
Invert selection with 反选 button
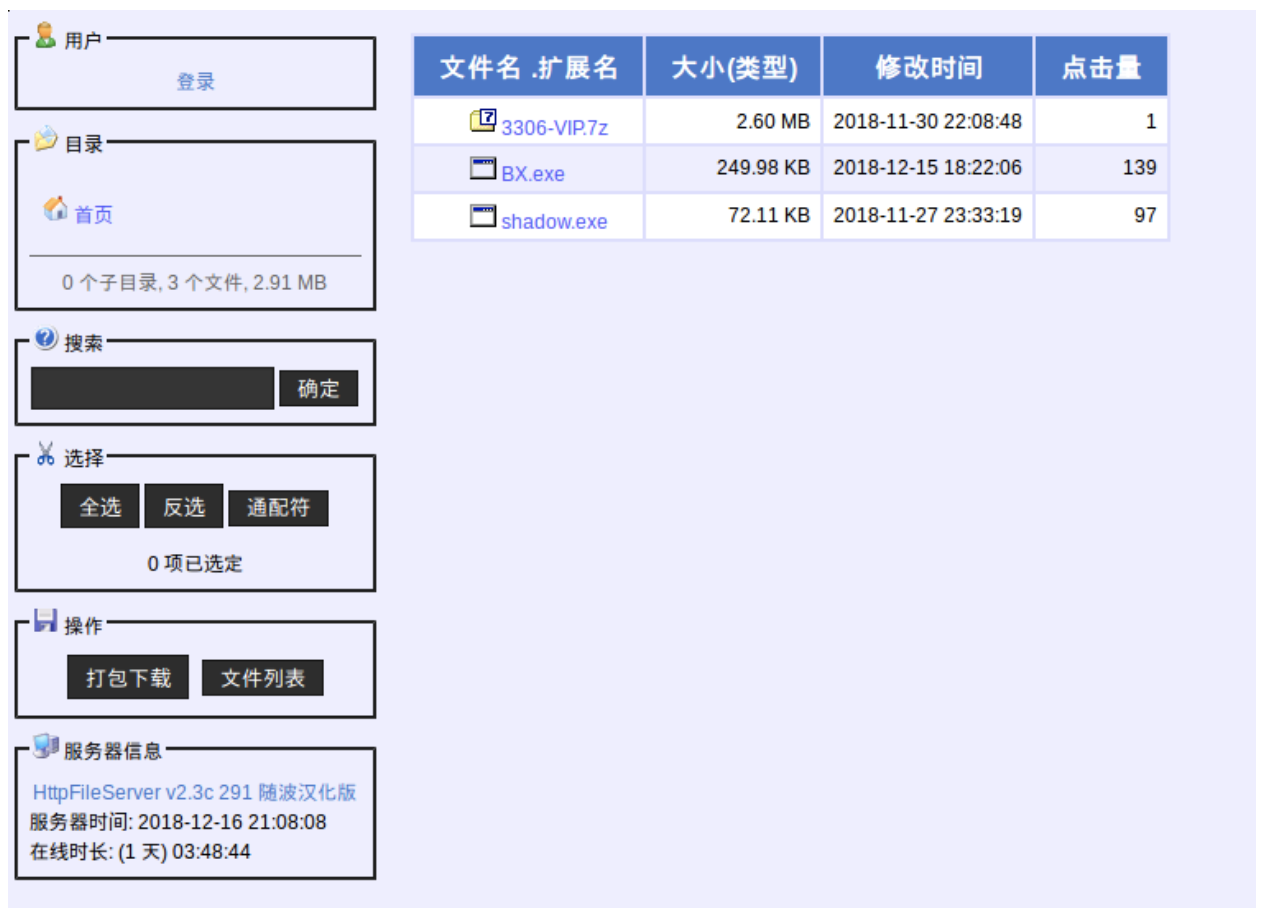coord(184,507)
